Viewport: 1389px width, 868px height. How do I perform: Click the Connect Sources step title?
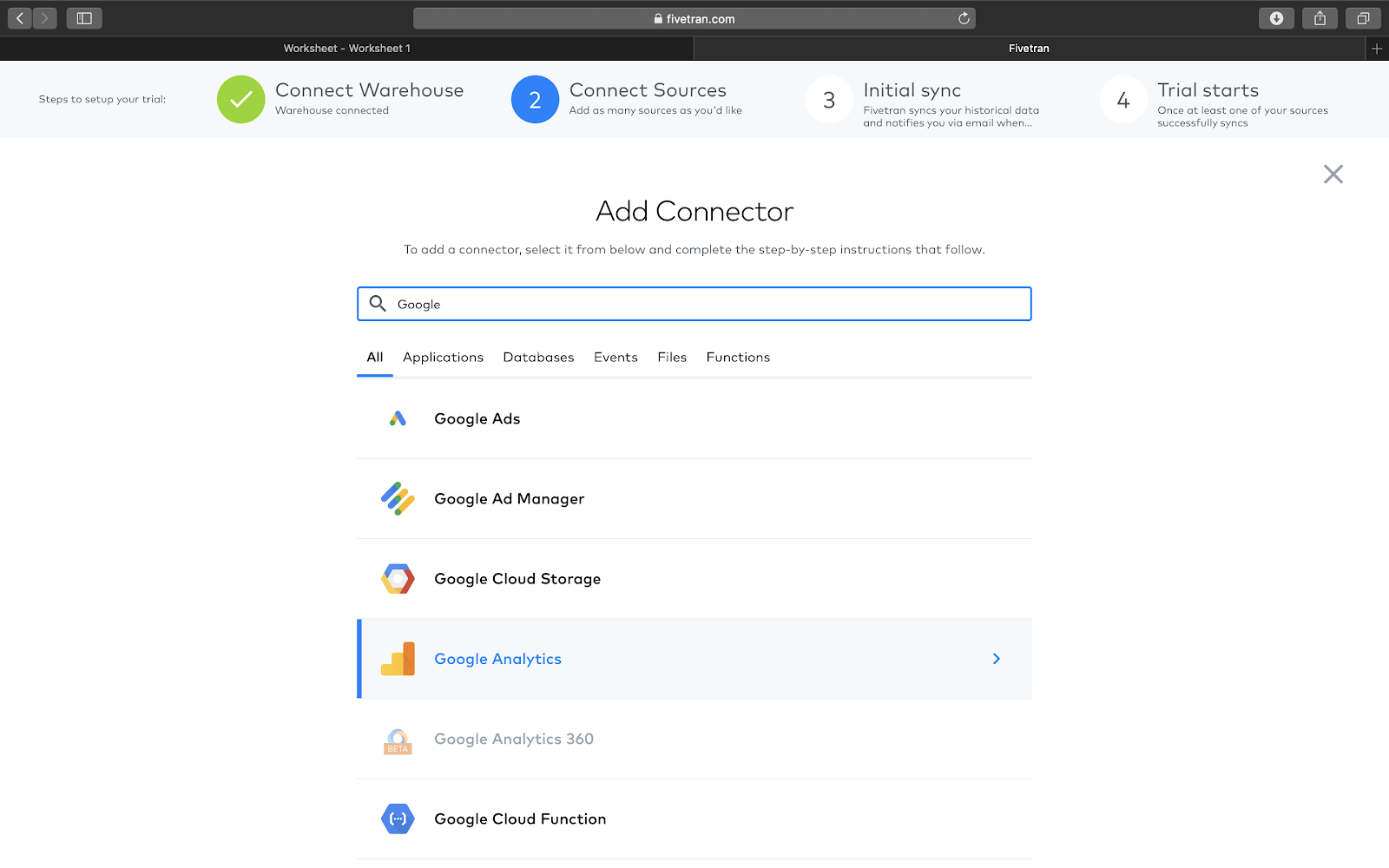tap(648, 90)
